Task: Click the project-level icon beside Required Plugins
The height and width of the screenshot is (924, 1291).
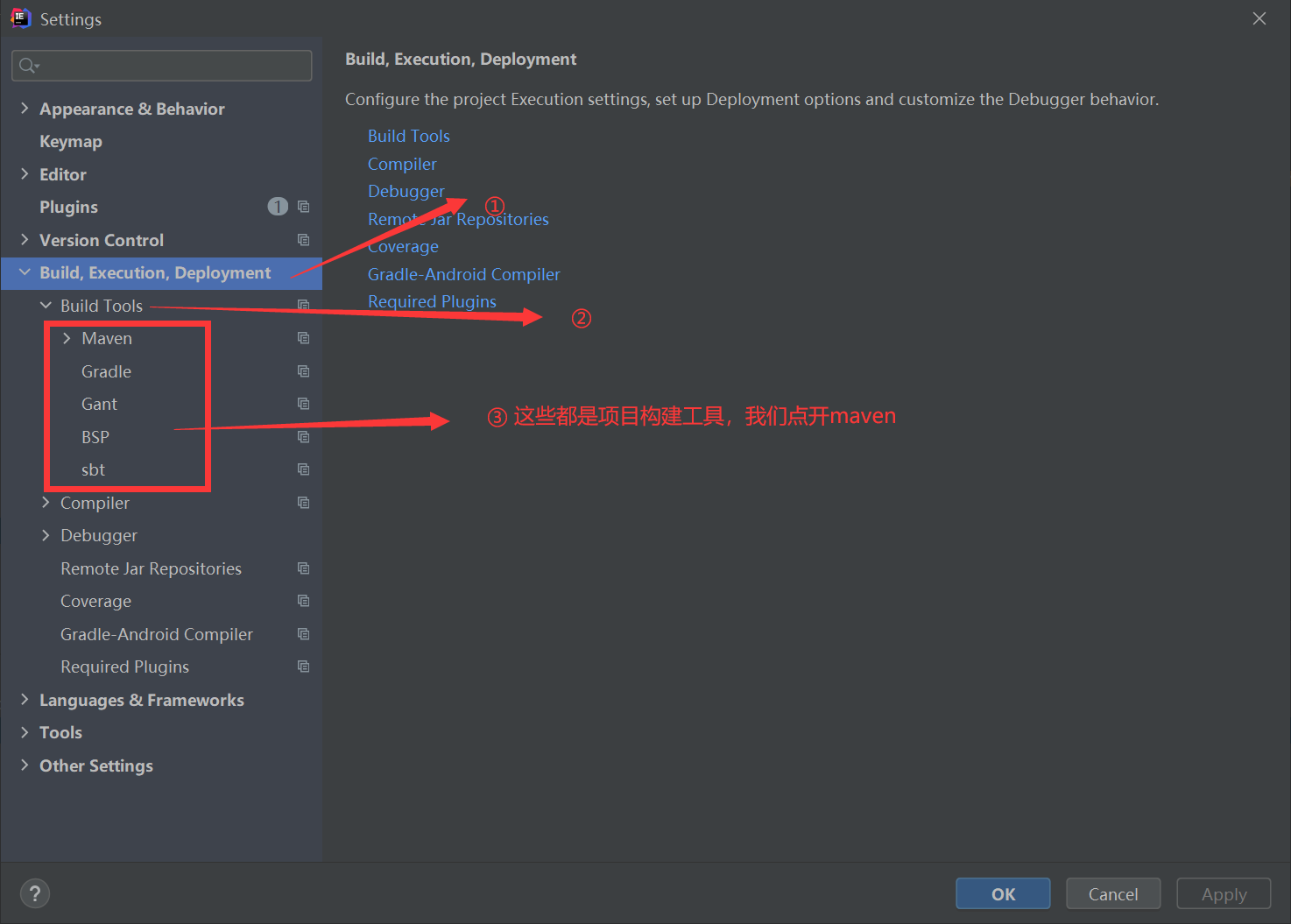Action: click(x=303, y=667)
